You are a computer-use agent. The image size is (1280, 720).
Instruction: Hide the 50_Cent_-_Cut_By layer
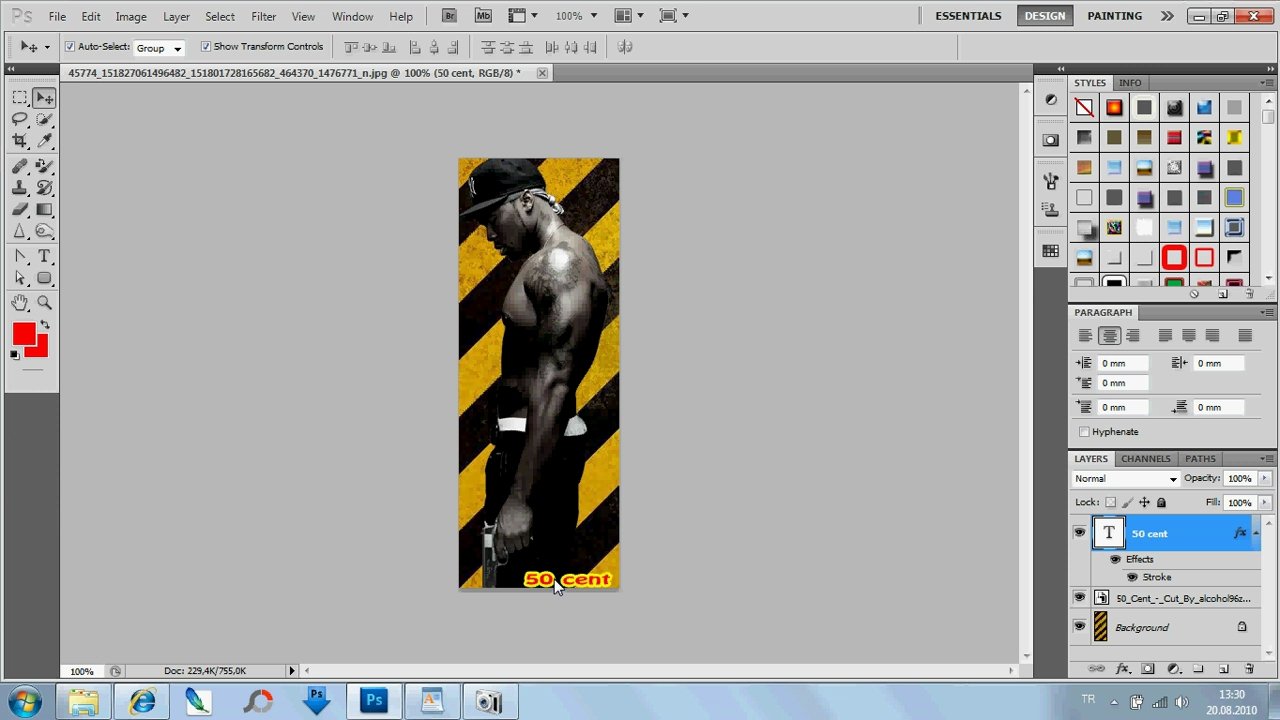[x=1079, y=598]
